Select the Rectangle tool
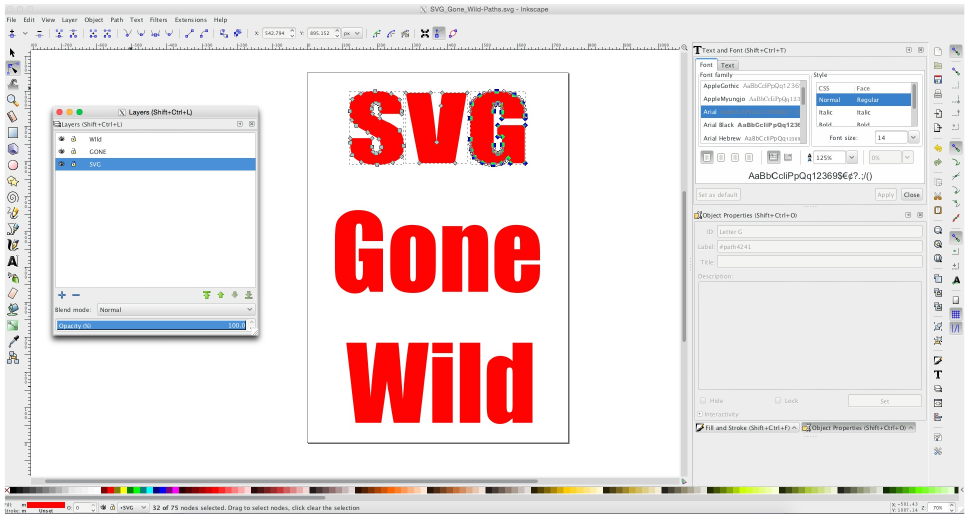This screenshot has width=970, height=521. point(12,132)
